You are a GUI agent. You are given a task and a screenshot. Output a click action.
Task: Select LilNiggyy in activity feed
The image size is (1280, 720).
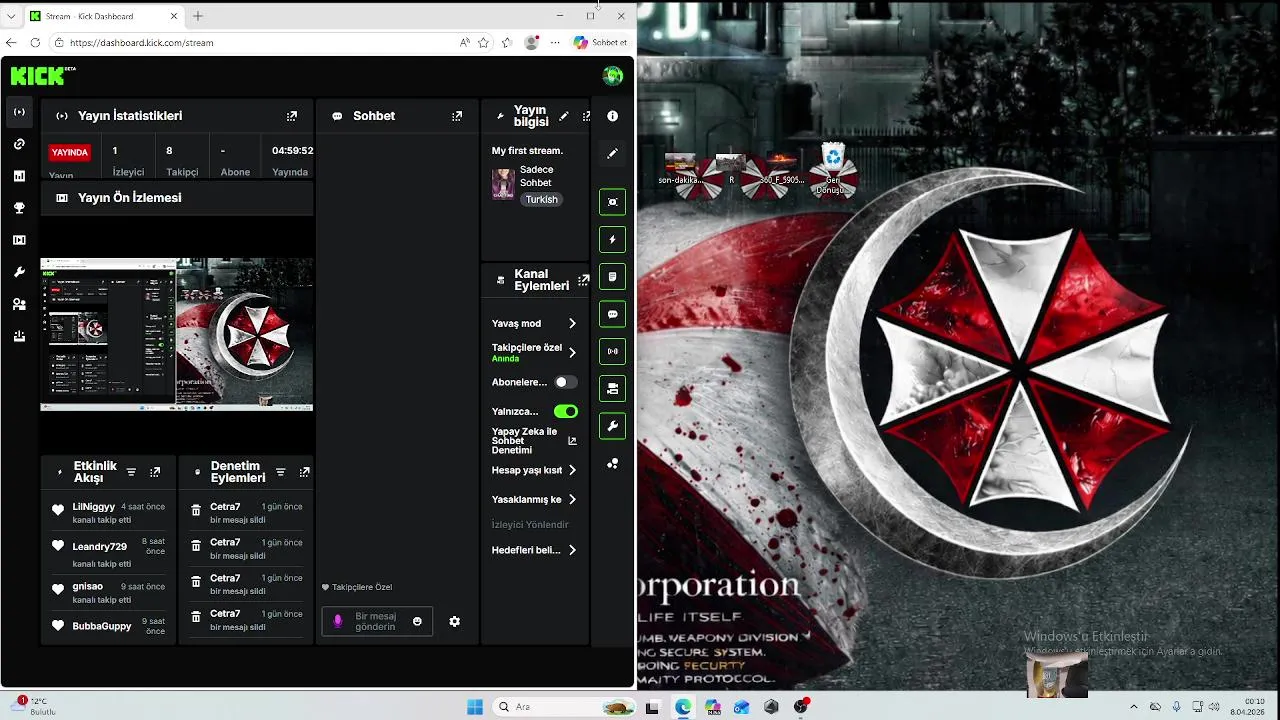point(94,507)
